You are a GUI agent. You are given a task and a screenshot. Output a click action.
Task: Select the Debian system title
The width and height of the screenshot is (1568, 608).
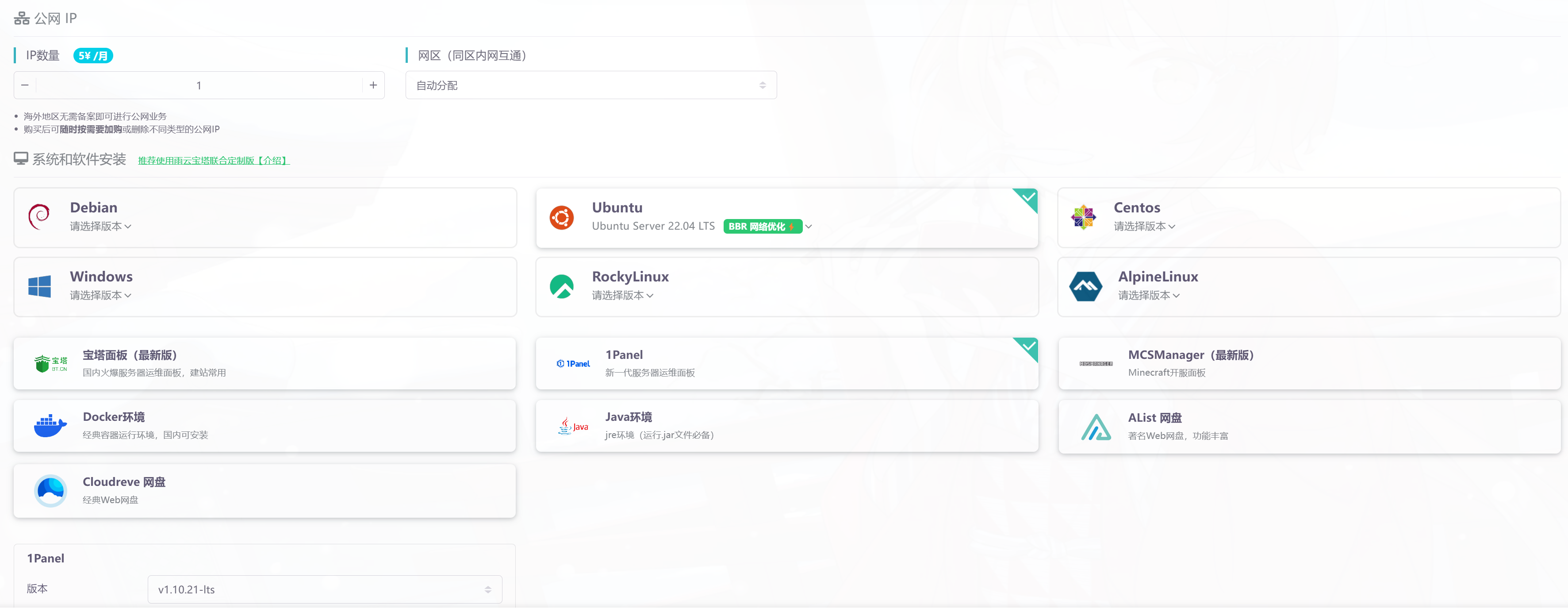pyautogui.click(x=94, y=208)
